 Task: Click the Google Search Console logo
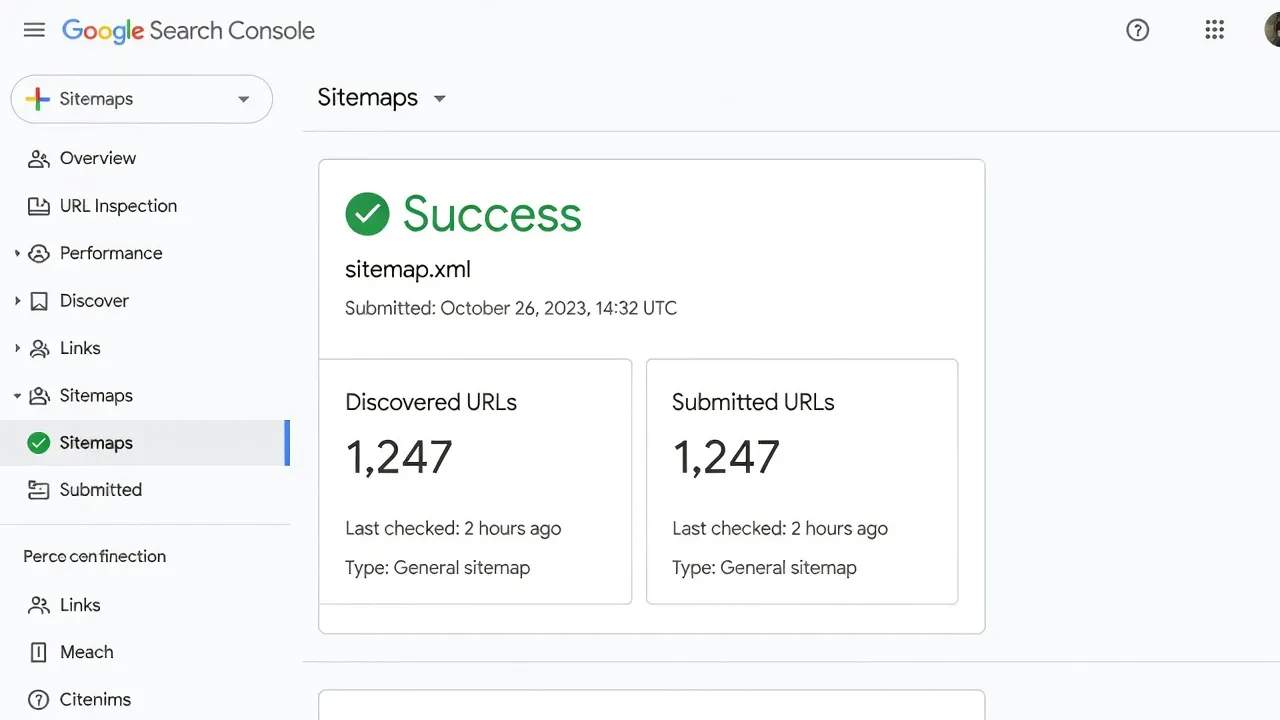(188, 31)
